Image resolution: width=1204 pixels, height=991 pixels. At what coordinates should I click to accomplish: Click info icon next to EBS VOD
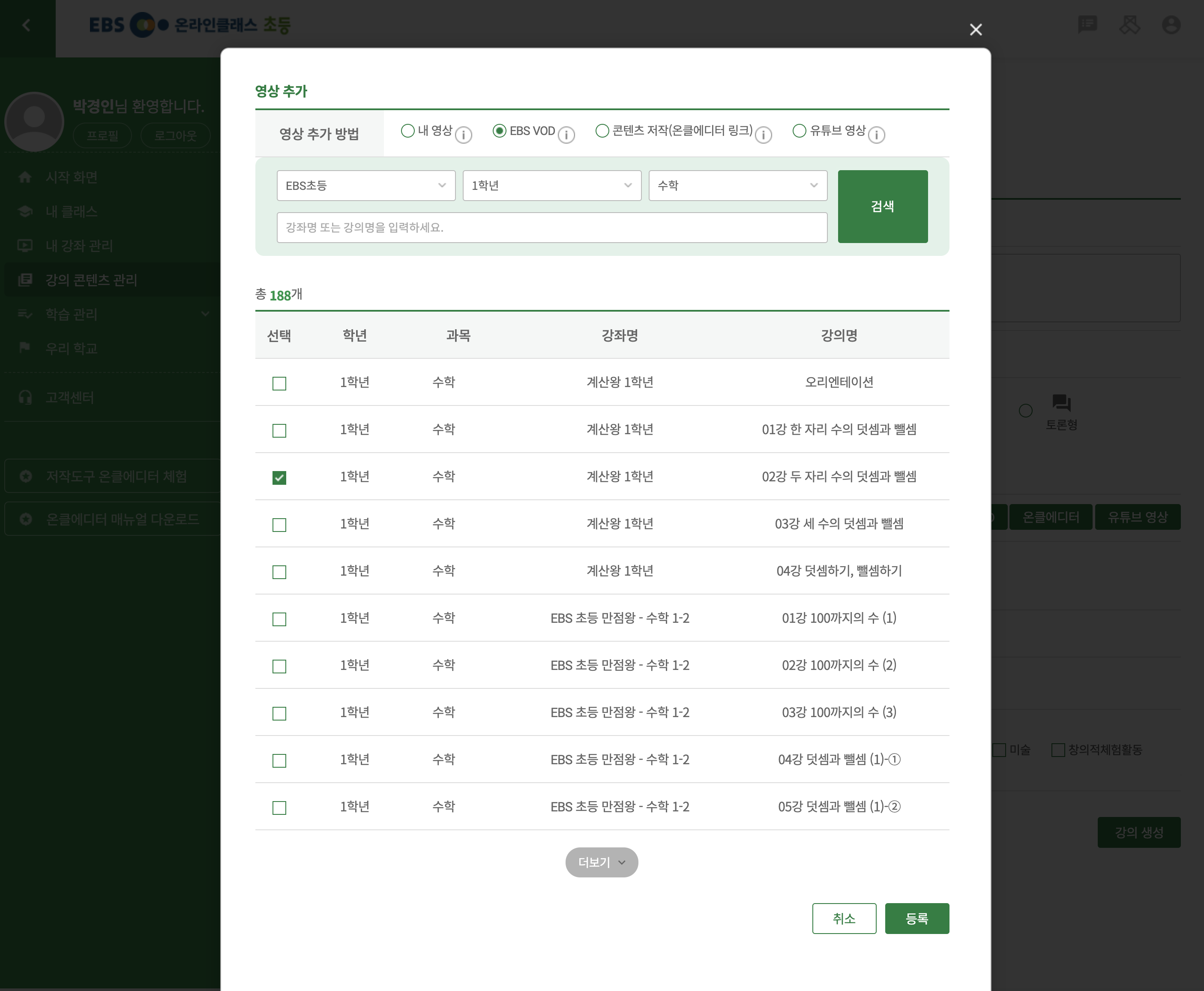(566, 135)
